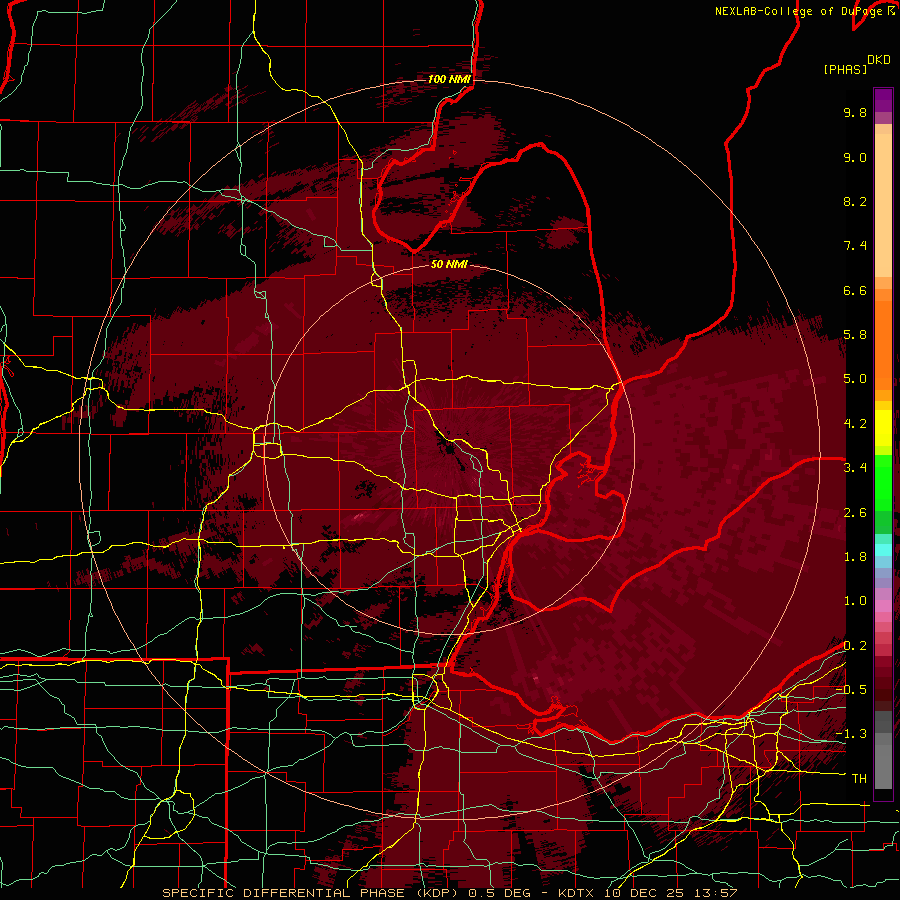This screenshot has height=900, width=900.
Task: Click the [PHAS] legend heading
Action: tap(845, 69)
